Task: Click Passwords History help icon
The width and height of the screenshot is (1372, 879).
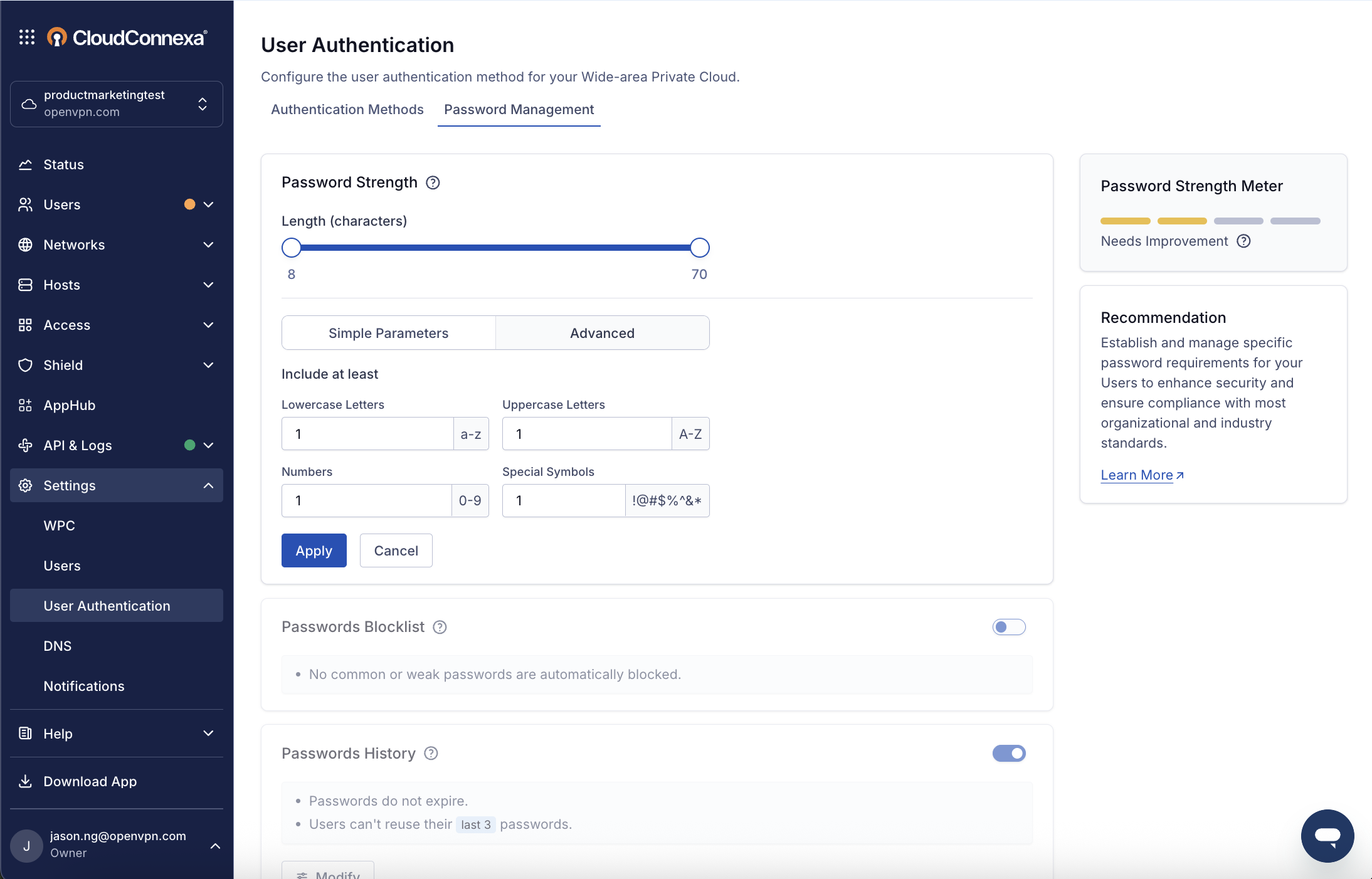Action: 431,753
